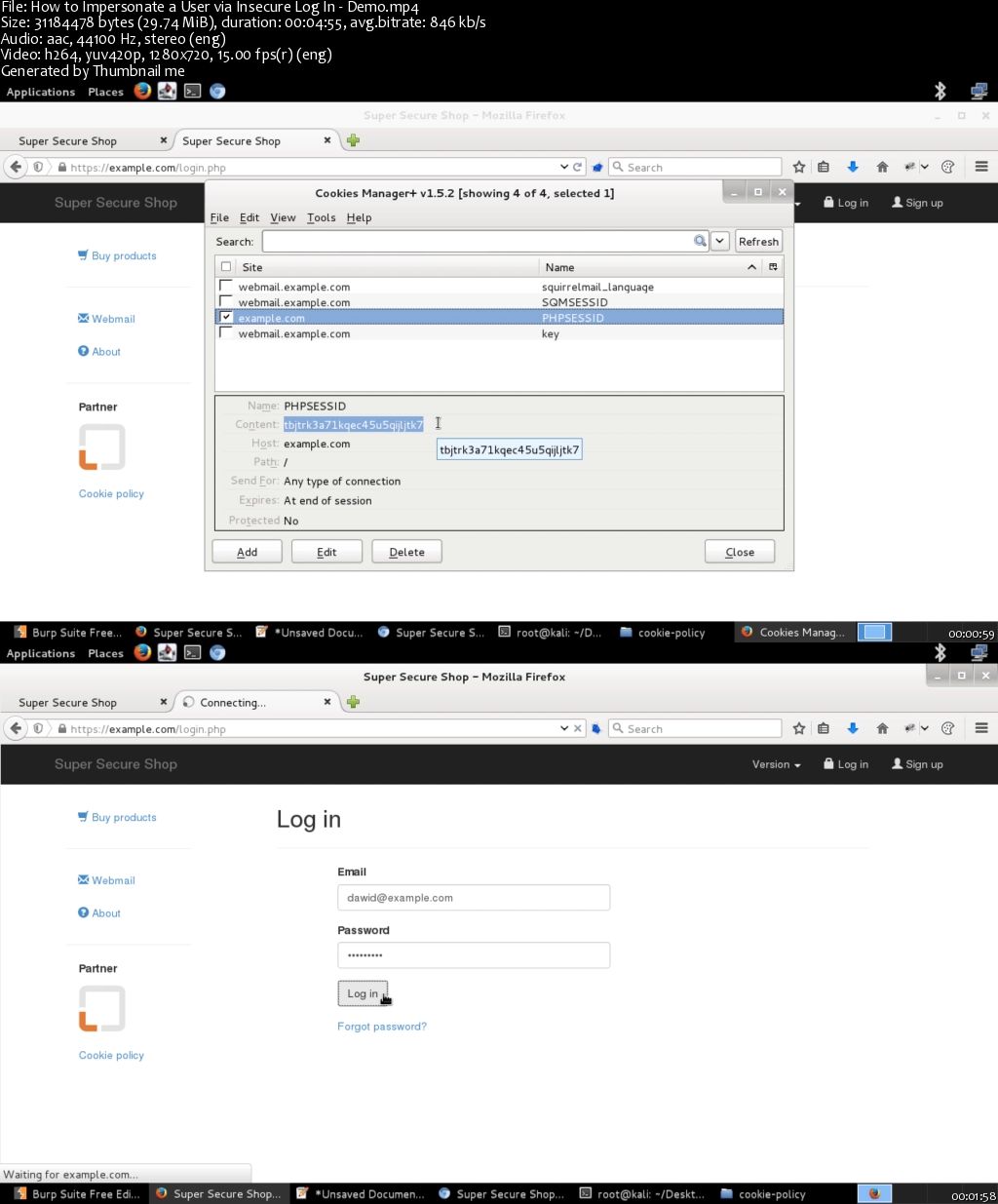Untick the PHPSESSID cookie row checkbox
Image resolution: width=998 pixels, height=1204 pixels.
pyautogui.click(x=226, y=317)
